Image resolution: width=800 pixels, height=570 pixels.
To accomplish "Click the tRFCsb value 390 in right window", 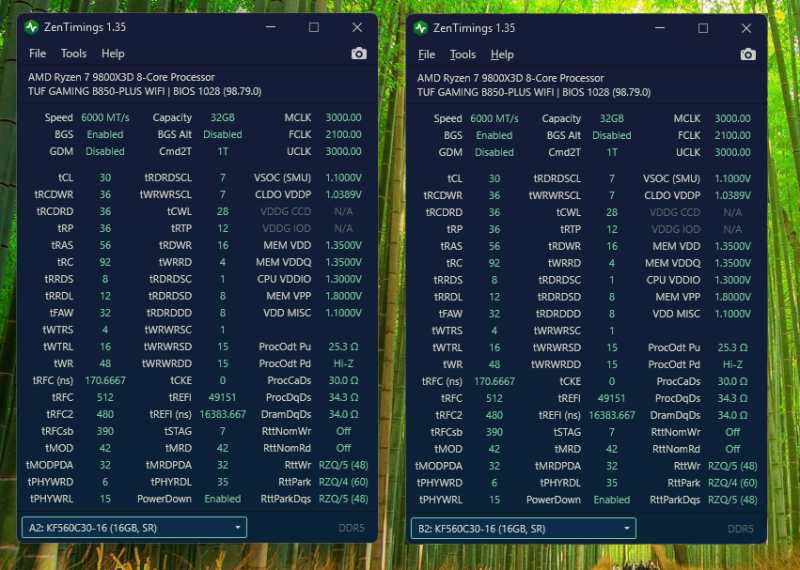I will pyautogui.click(x=494, y=432).
